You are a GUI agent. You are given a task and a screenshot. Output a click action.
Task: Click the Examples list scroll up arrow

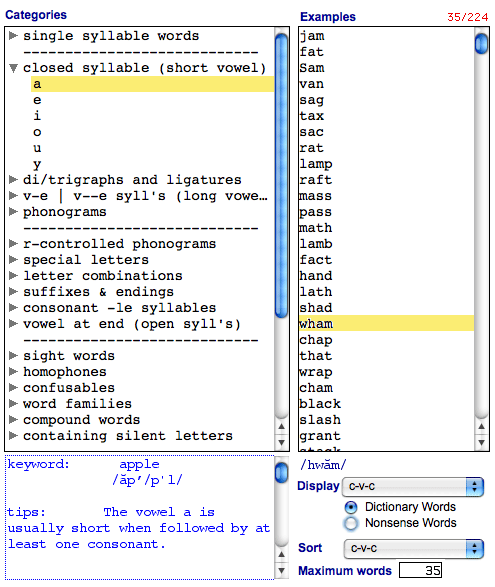pos(482,426)
